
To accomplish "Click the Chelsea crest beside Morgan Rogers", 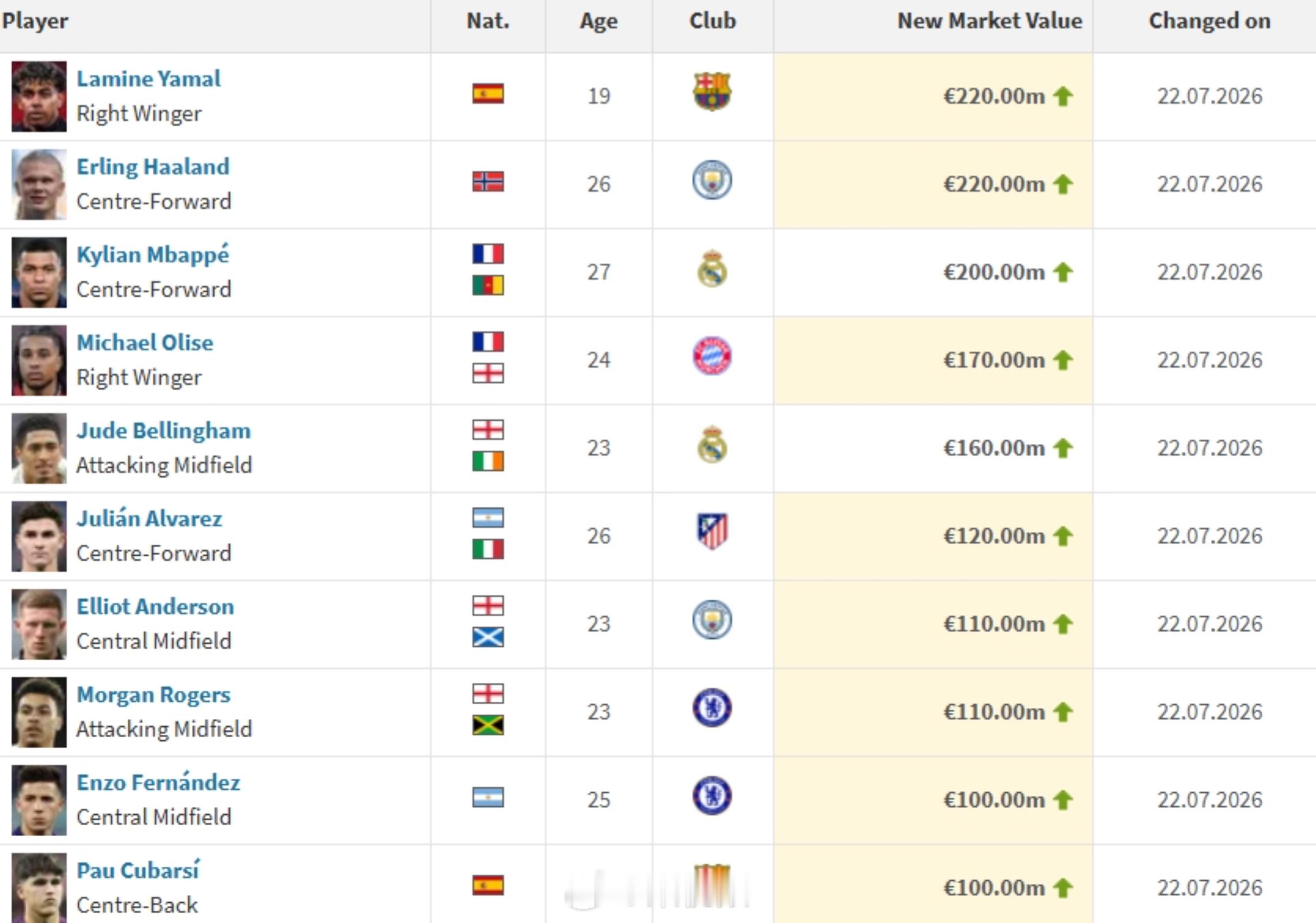I will (712, 708).
